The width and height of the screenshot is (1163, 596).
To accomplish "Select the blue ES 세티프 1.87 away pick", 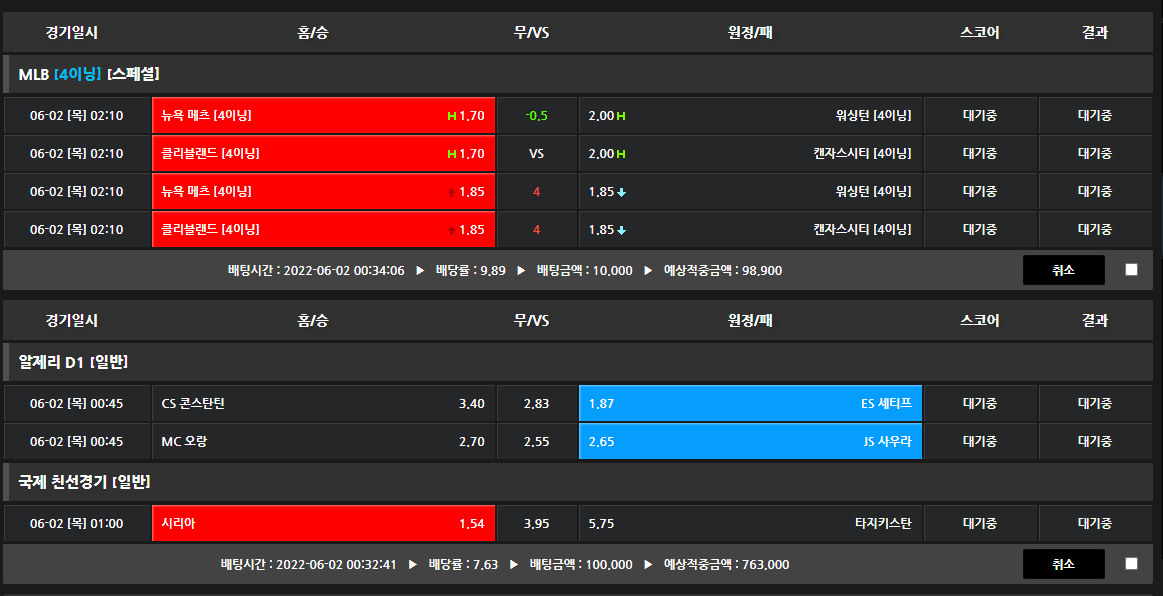I will 750,404.
